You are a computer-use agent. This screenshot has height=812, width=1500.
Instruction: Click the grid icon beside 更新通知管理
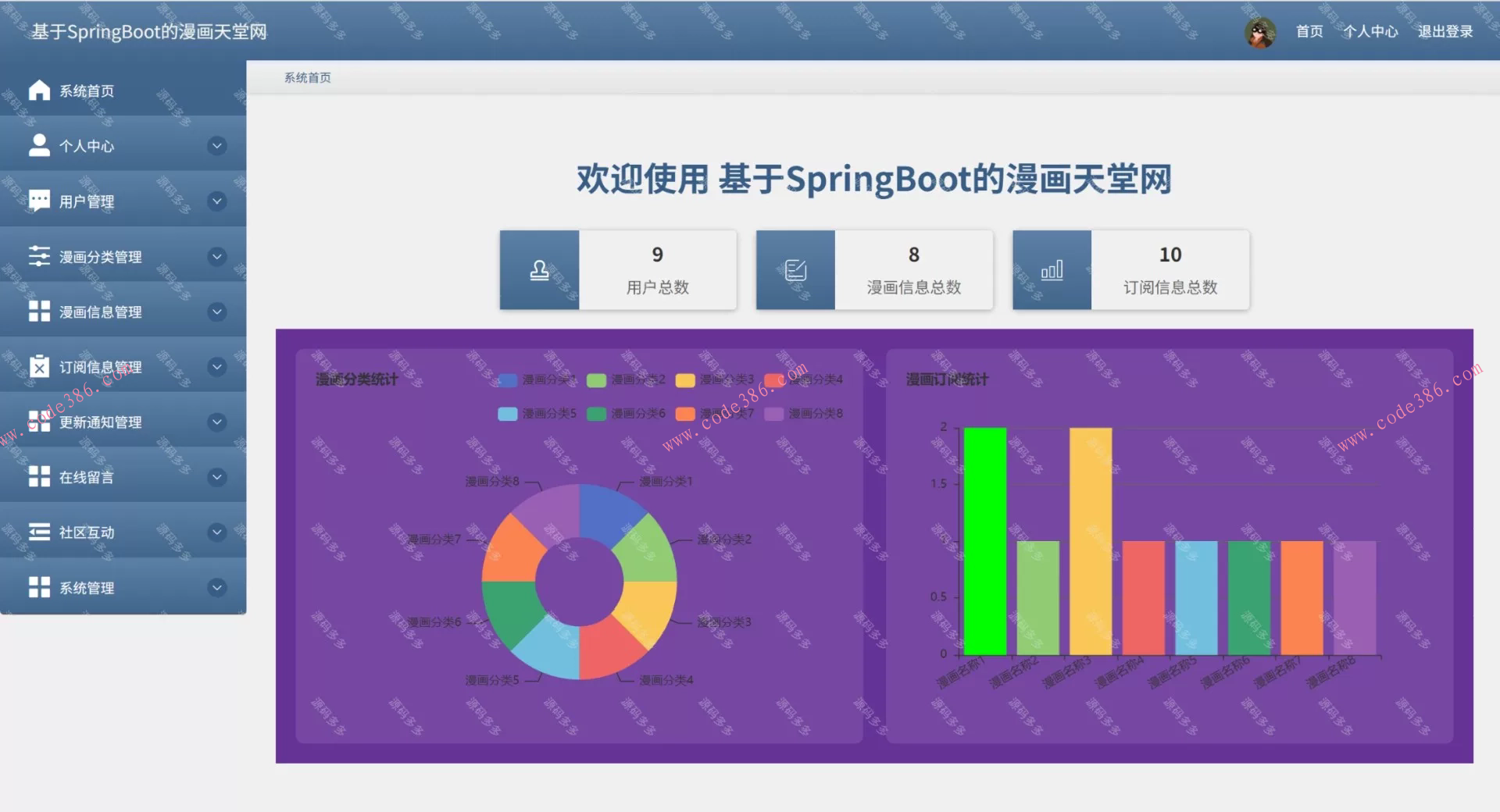pos(39,422)
